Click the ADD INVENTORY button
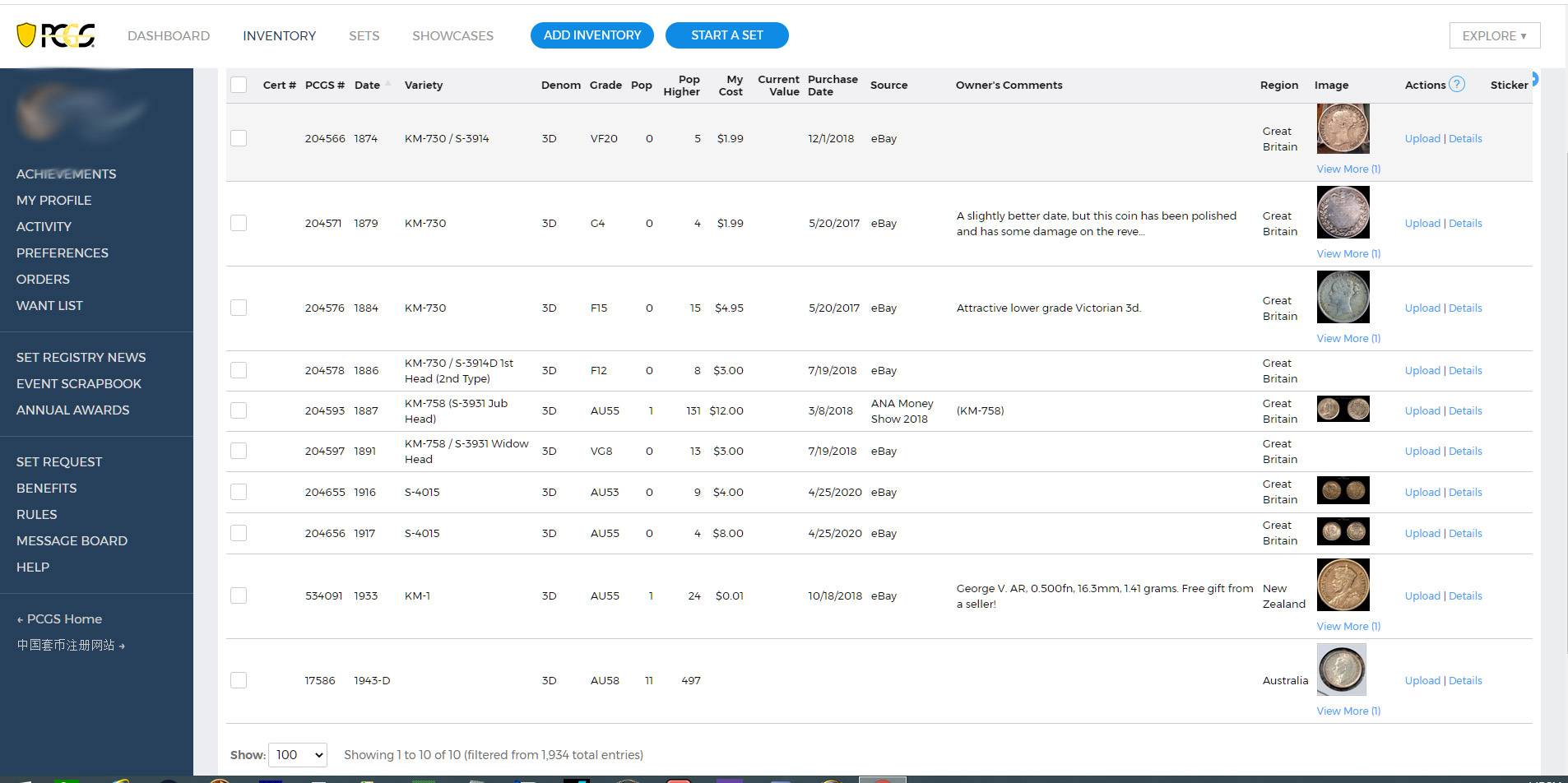 (x=592, y=35)
